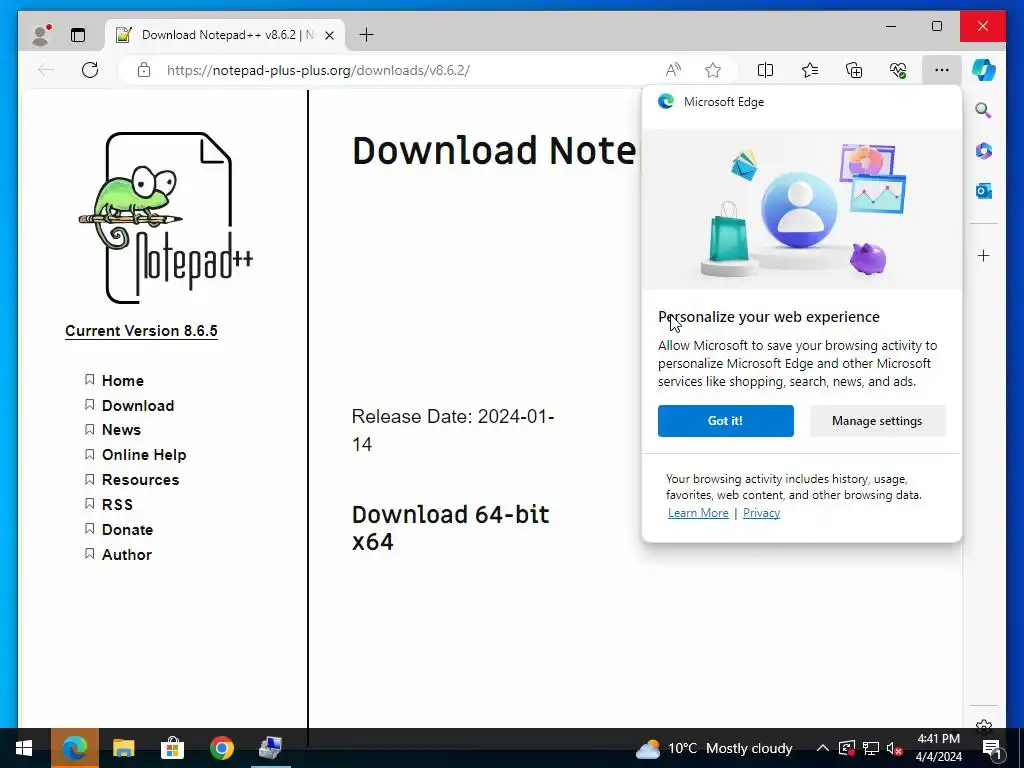The height and width of the screenshot is (768, 1024).
Task: Open Copilot in the Edge sidebar
Action: point(984,69)
